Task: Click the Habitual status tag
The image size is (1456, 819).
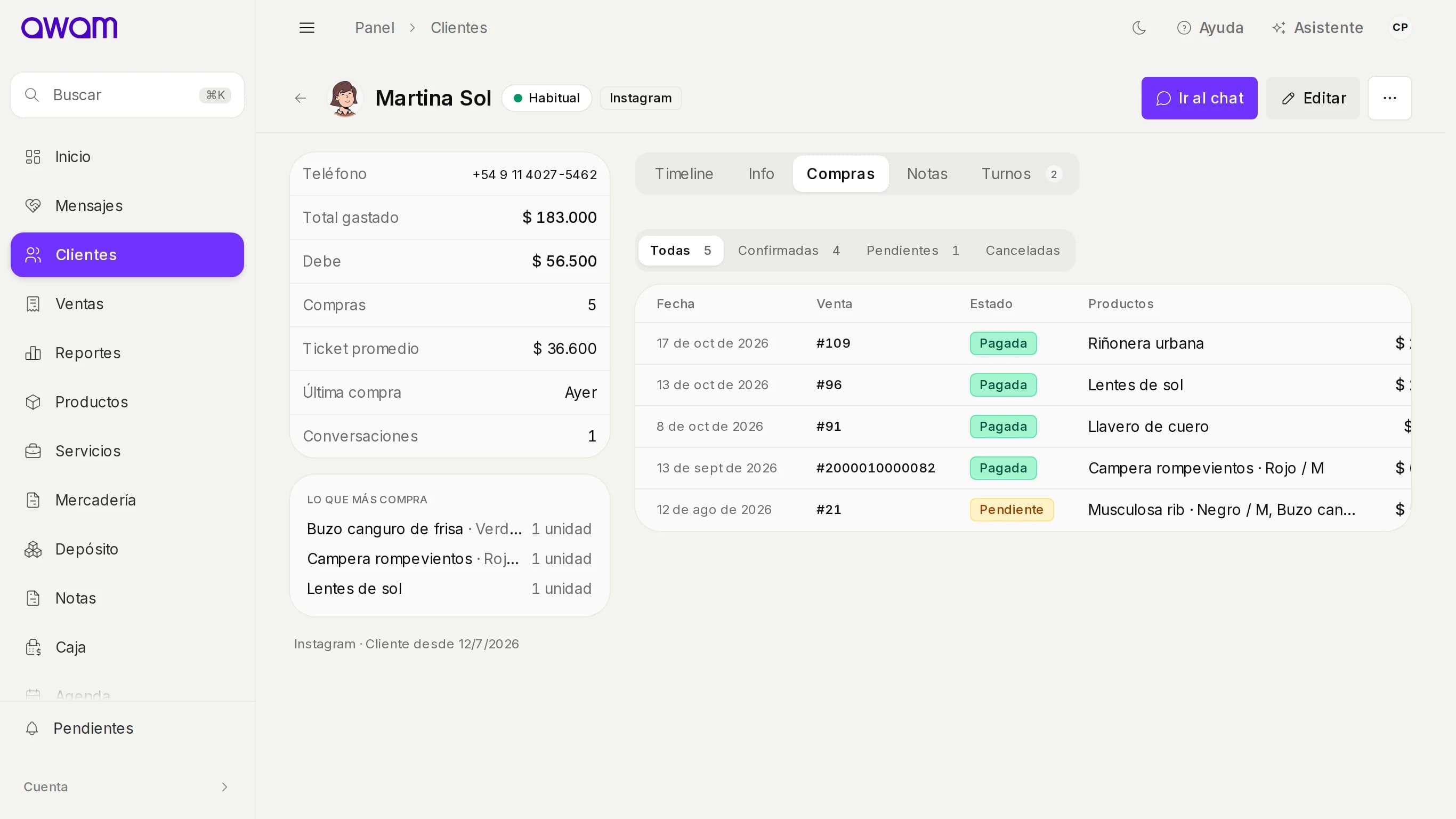Action: coord(547,98)
